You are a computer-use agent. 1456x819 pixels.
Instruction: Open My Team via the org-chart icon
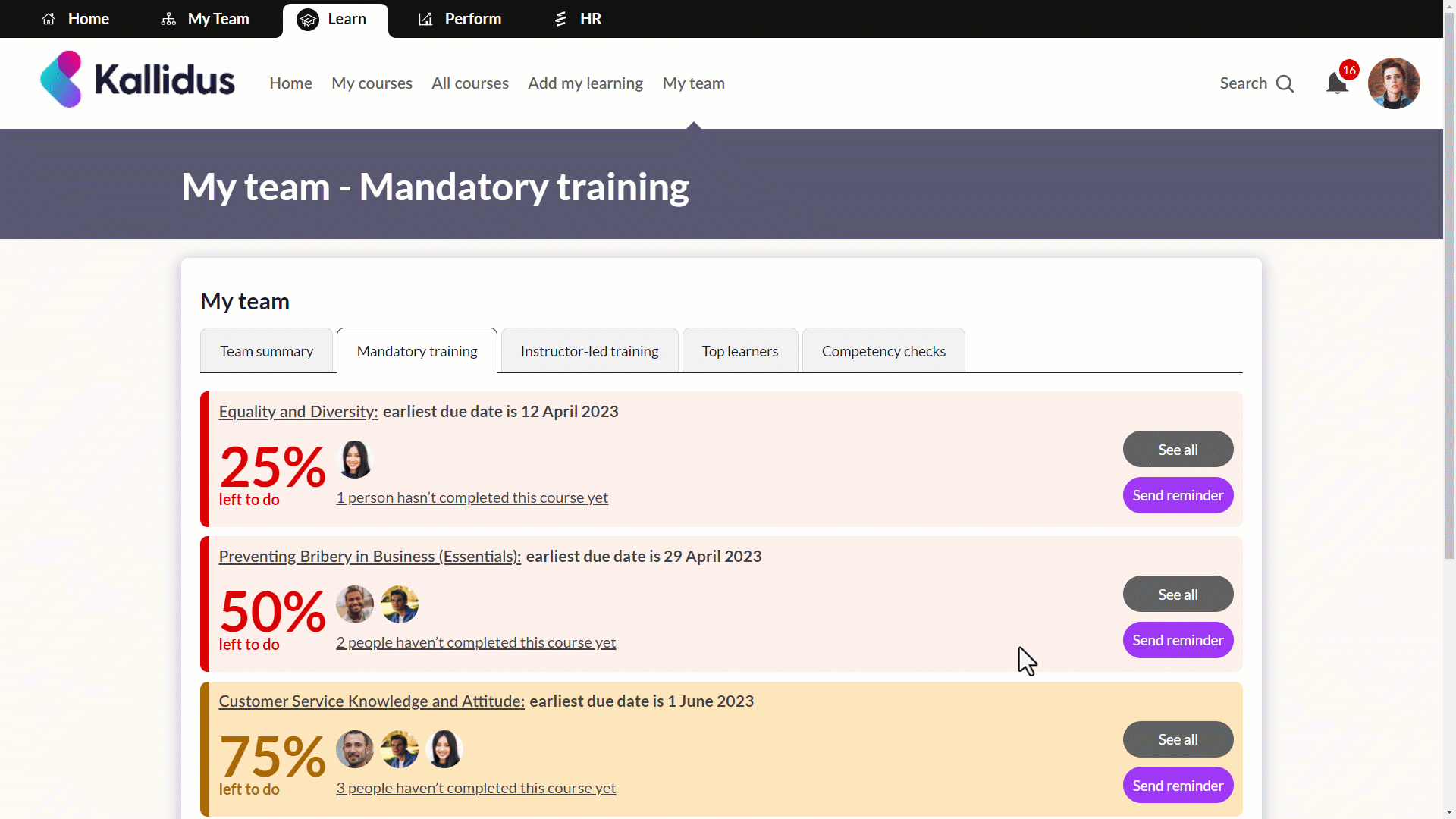point(168,19)
